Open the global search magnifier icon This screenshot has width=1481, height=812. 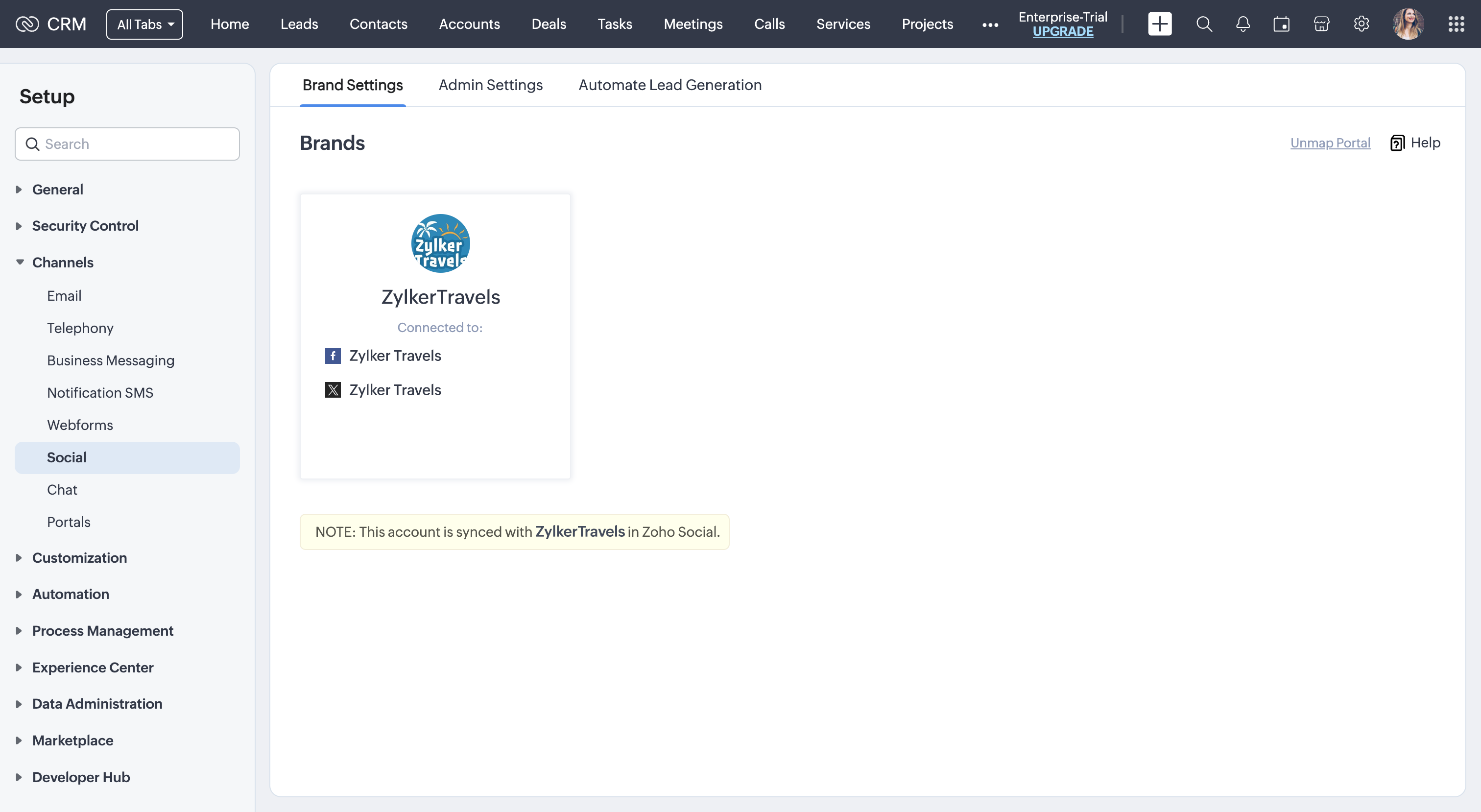coord(1204,24)
